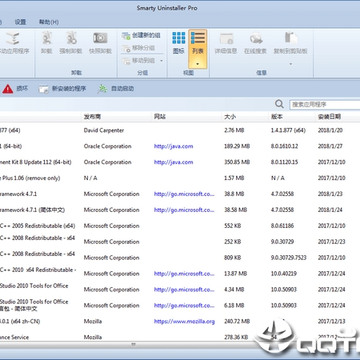Grab the horizontal scrollbar thumb

pyautogui.click(x=133, y=344)
